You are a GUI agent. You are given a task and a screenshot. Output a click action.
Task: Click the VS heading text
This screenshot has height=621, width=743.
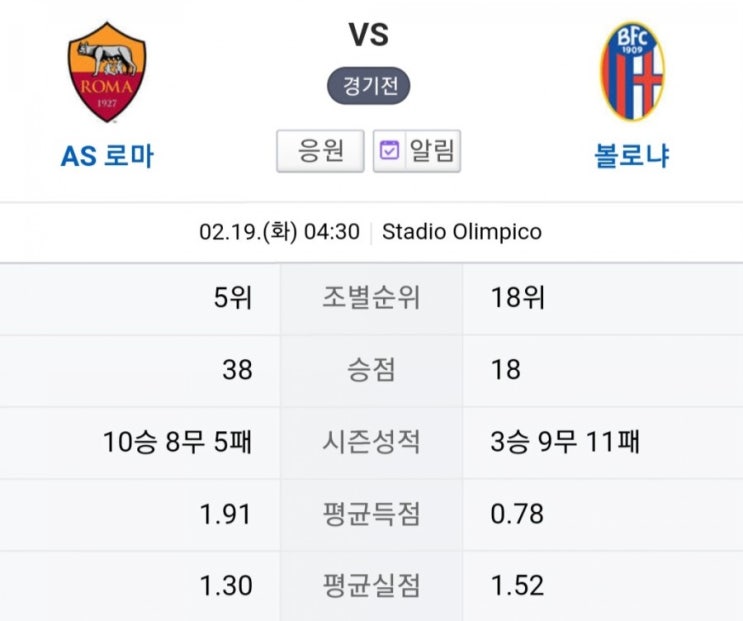click(x=369, y=35)
